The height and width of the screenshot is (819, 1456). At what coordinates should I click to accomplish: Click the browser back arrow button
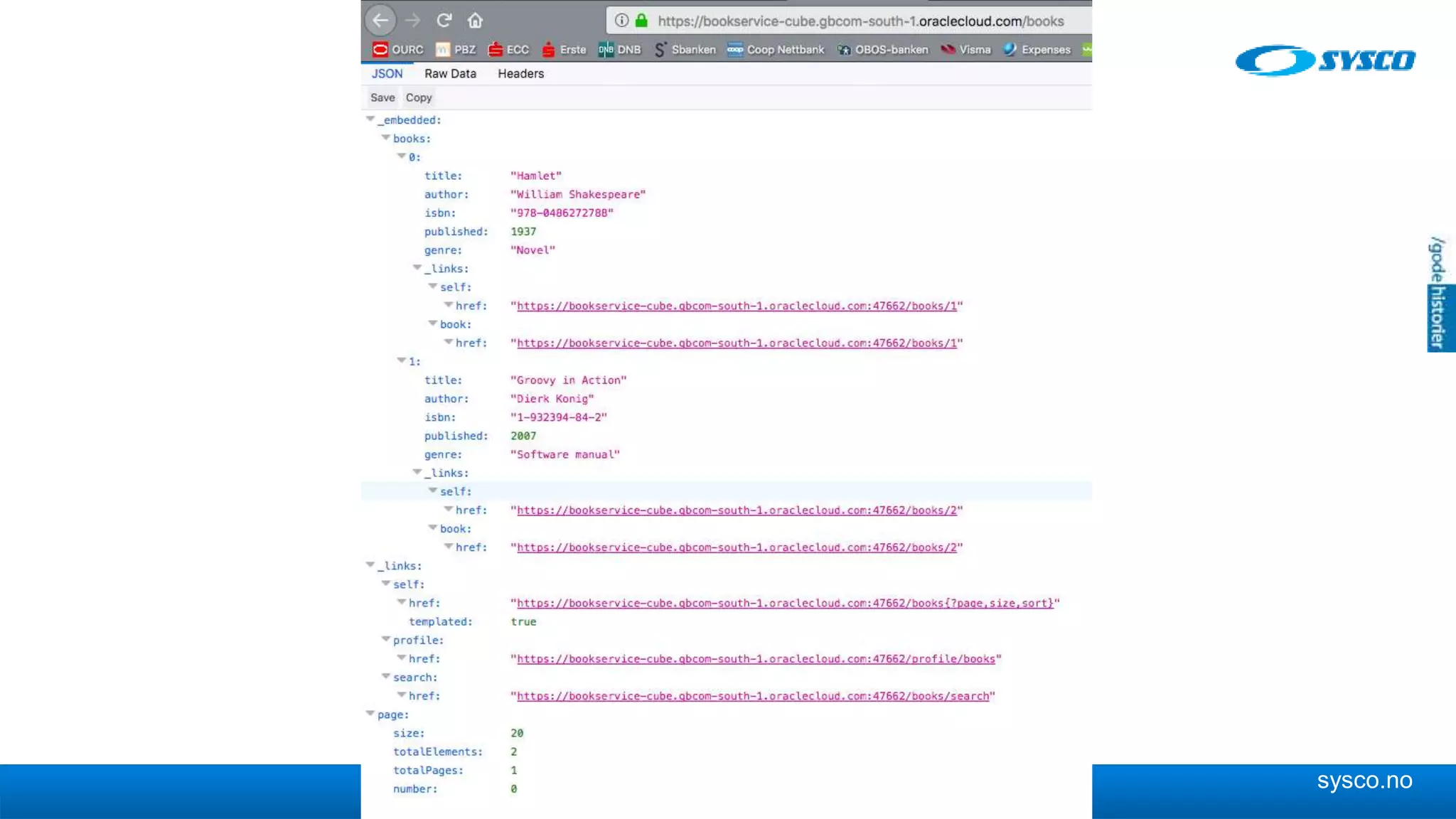click(380, 21)
